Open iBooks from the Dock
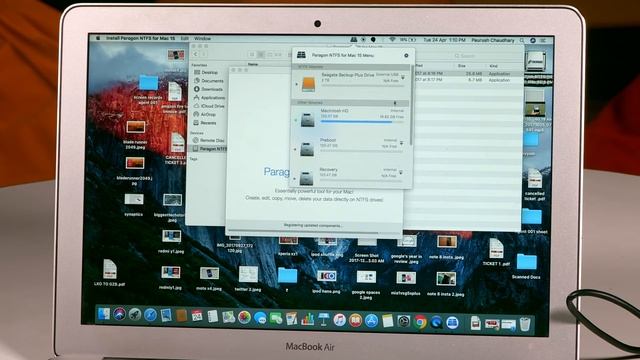The height and width of the screenshot is (360, 640). coord(355,320)
